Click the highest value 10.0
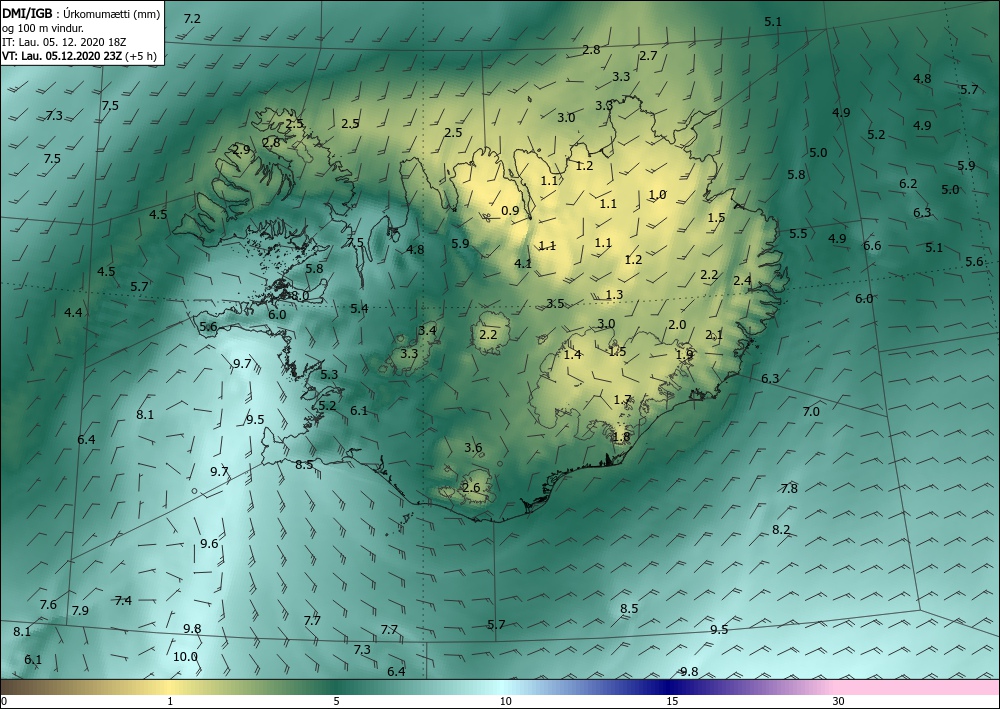 [186, 657]
